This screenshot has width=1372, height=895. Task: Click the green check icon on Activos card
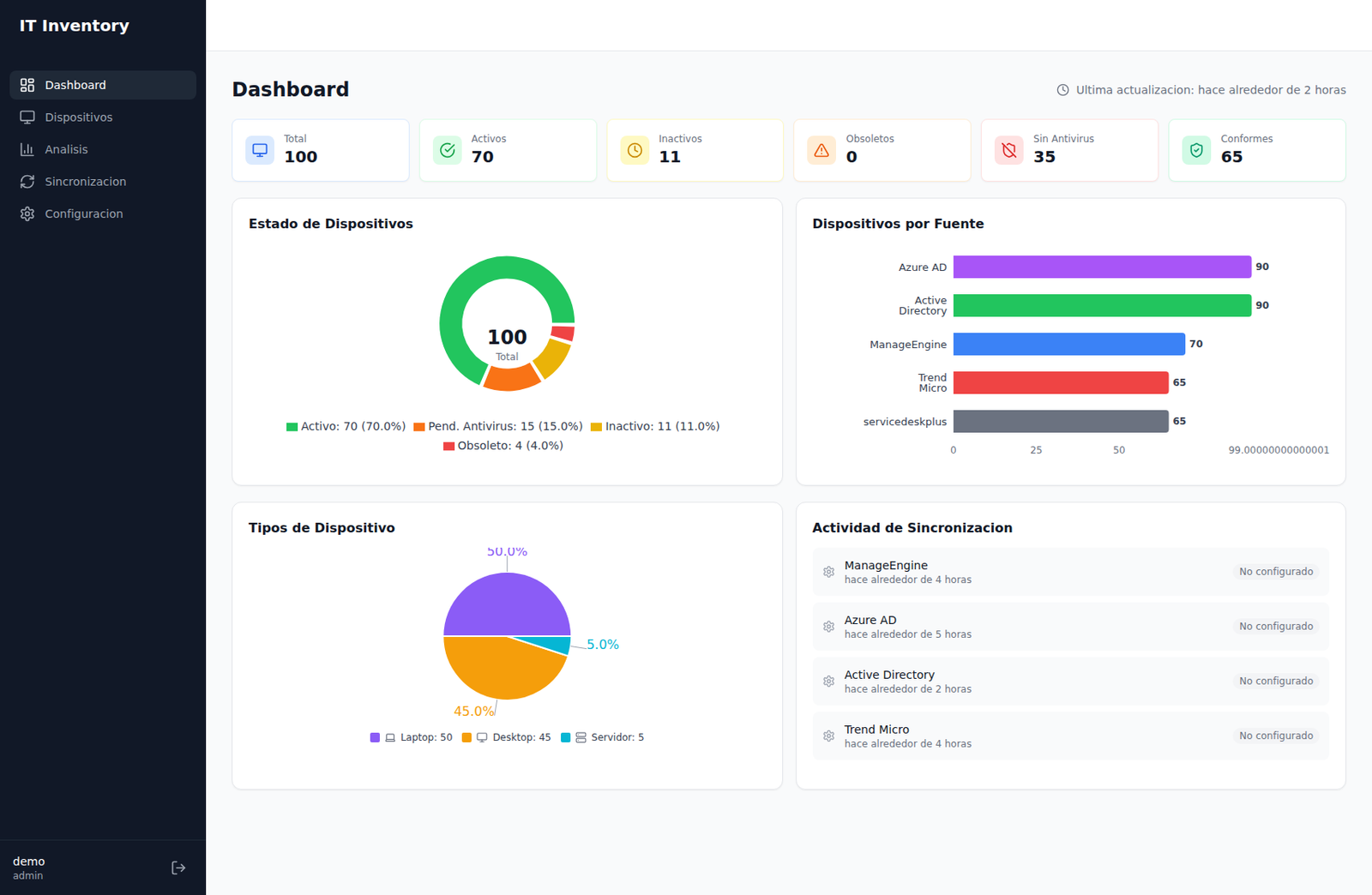[448, 150]
